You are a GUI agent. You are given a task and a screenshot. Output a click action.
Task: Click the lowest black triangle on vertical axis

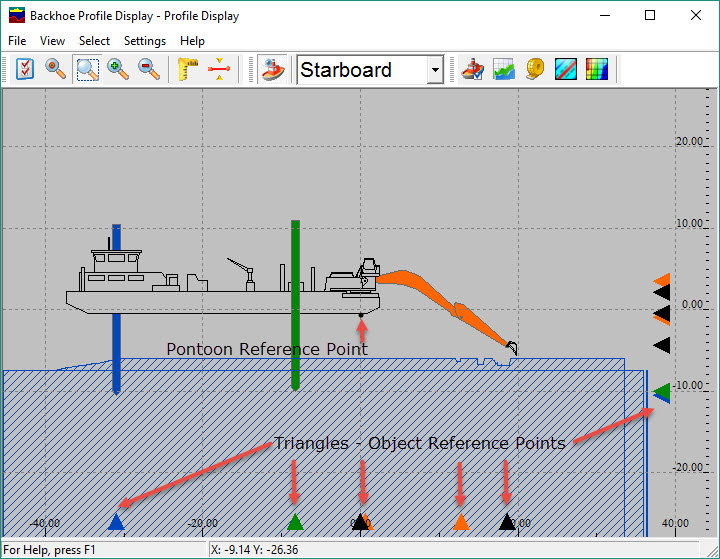coord(662,345)
